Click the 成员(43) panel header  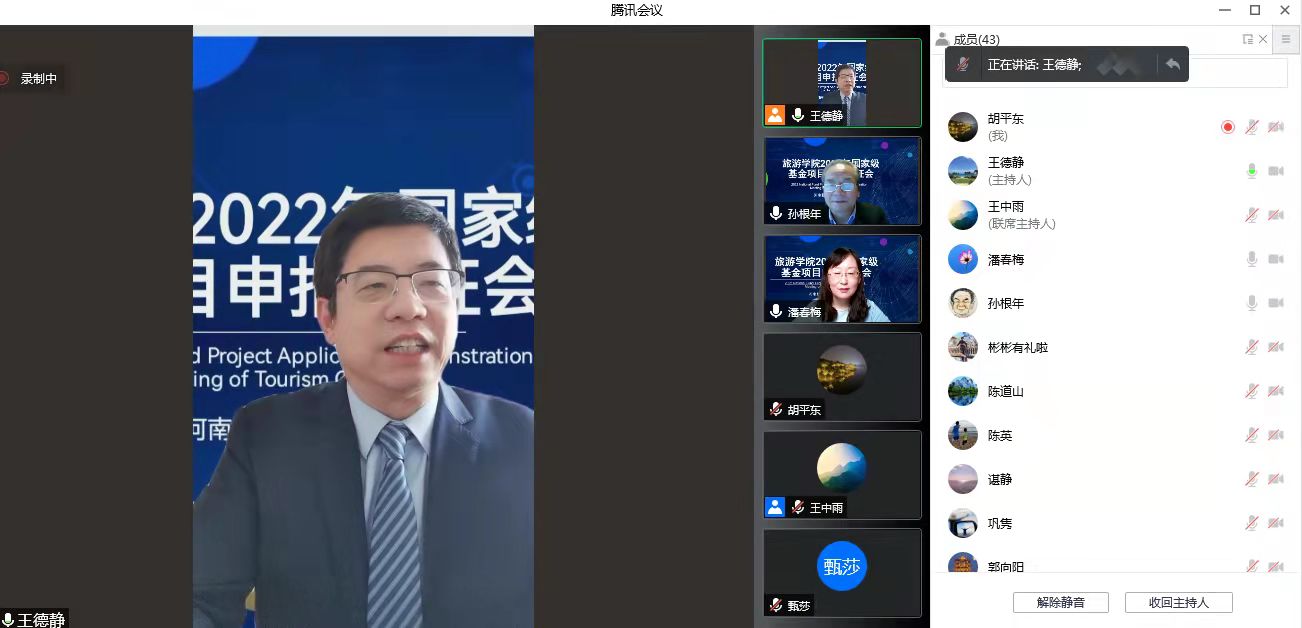click(x=975, y=39)
